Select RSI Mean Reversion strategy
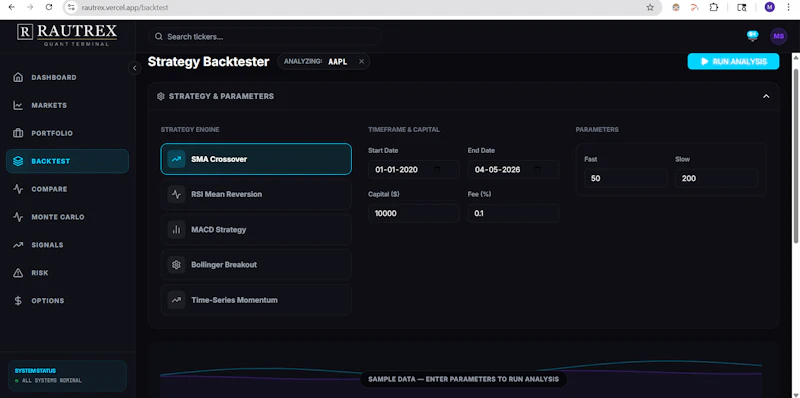The width and height of the screenshot is (800, 398). click(x=256, y=194)
